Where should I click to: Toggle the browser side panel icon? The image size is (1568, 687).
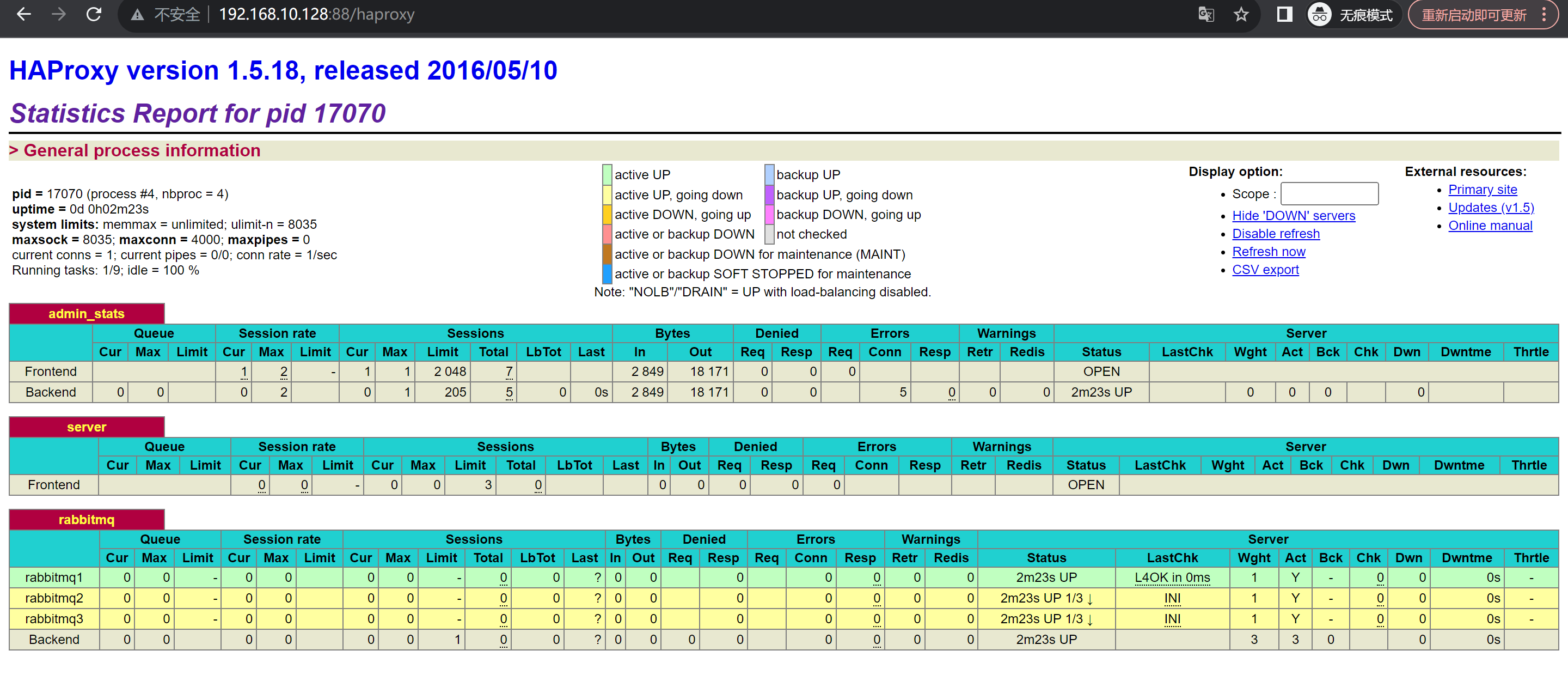pyautogui.click(x=1284, y=15)
